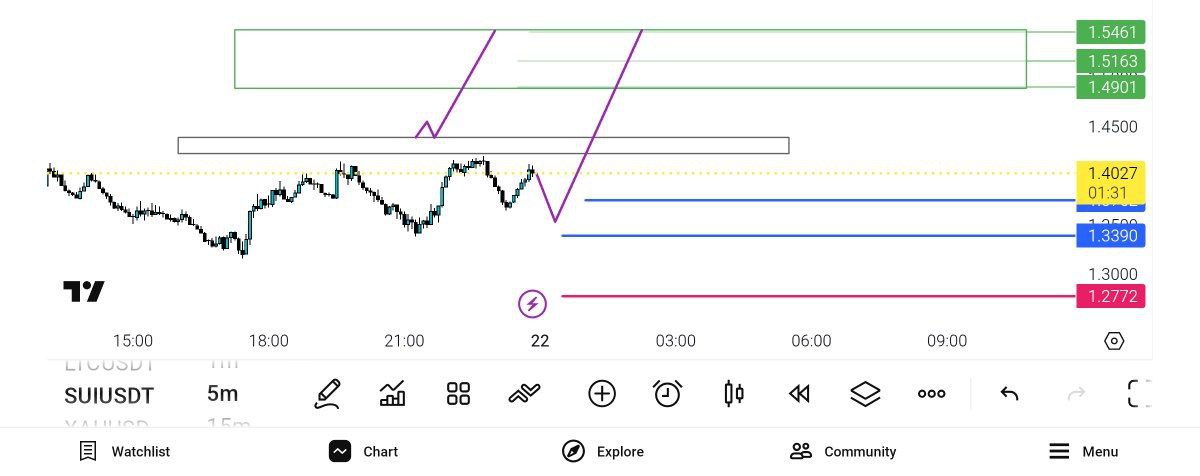This screenshot has height=476, width=1200.
Task: Open the three-dot more options
Action: pos(931,393)
